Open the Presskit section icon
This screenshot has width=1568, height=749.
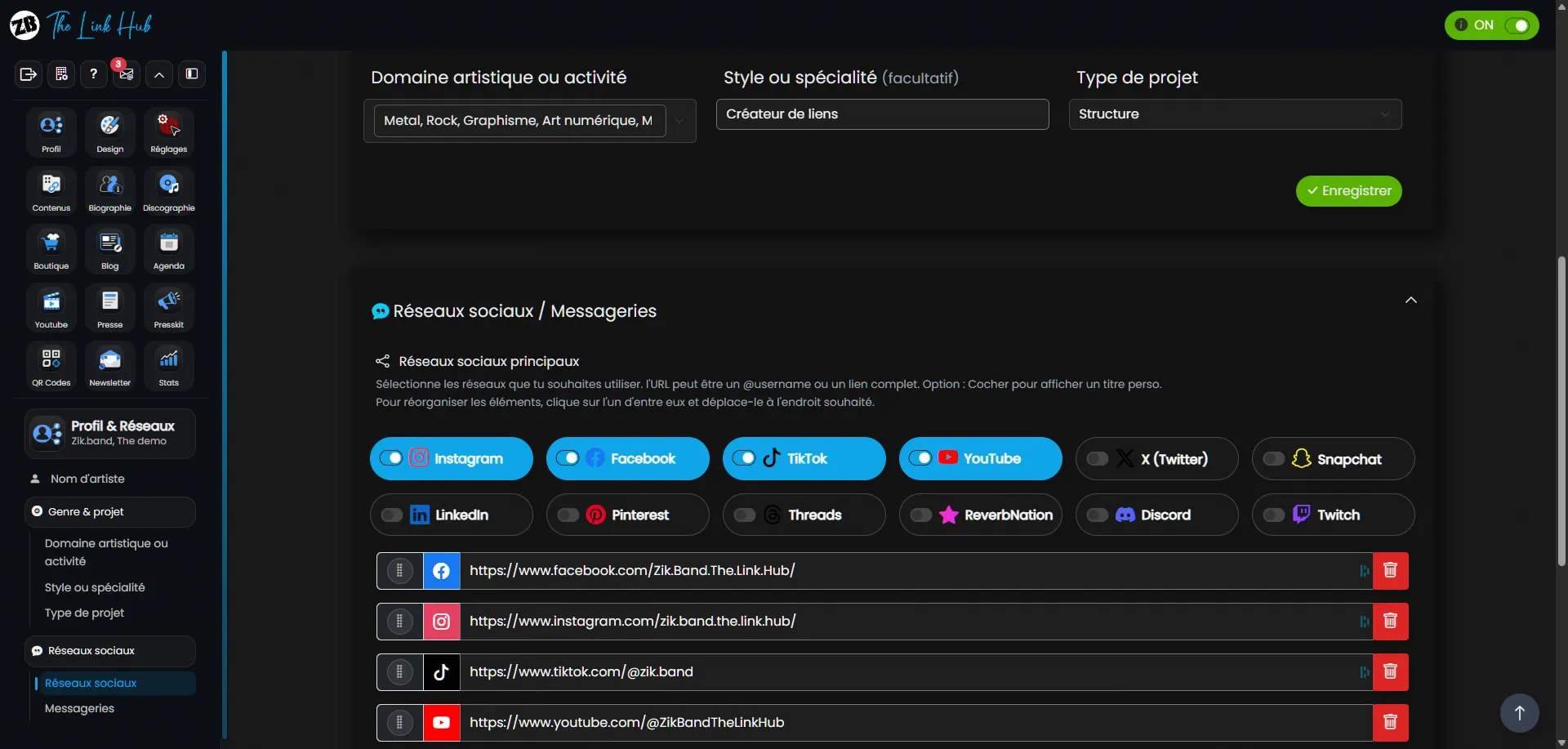pyautogui.click(x=169, y=307)
